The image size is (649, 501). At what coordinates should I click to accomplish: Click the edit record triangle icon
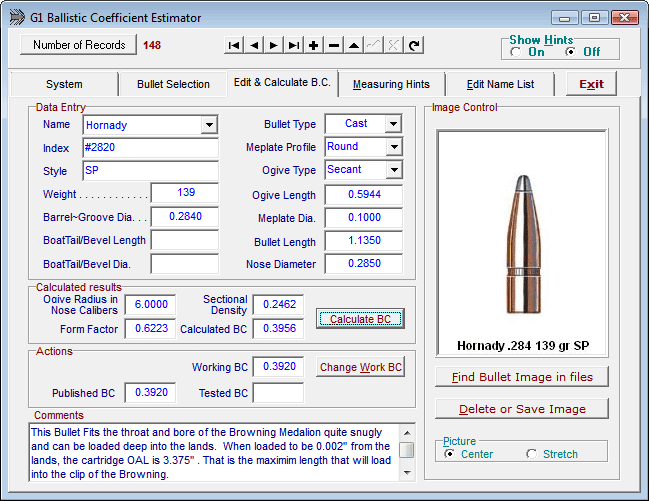click(x=353, y=45)
